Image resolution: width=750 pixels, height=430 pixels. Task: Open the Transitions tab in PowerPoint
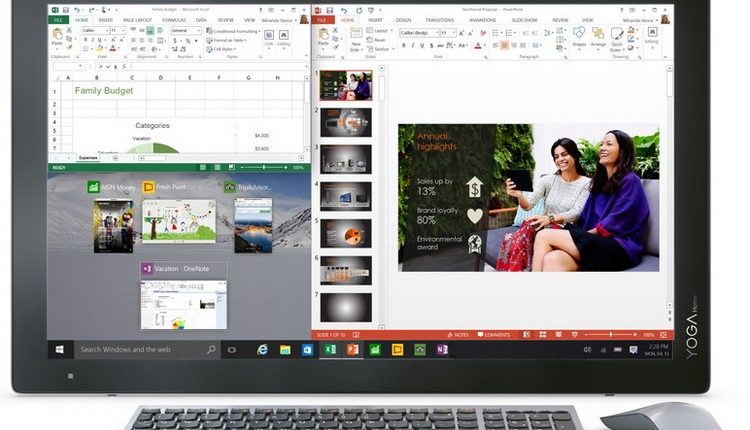(438, 19)
